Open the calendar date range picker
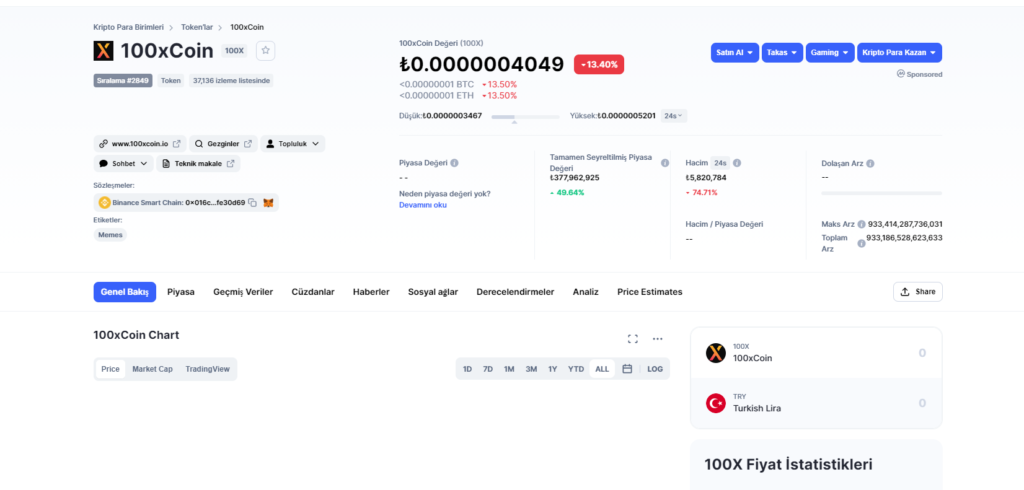 (x=627, y=369)
